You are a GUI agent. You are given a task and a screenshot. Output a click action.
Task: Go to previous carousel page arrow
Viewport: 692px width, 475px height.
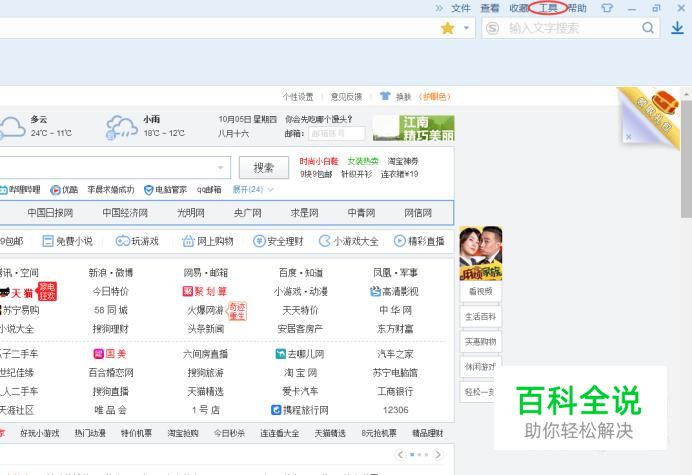(400, 454)
